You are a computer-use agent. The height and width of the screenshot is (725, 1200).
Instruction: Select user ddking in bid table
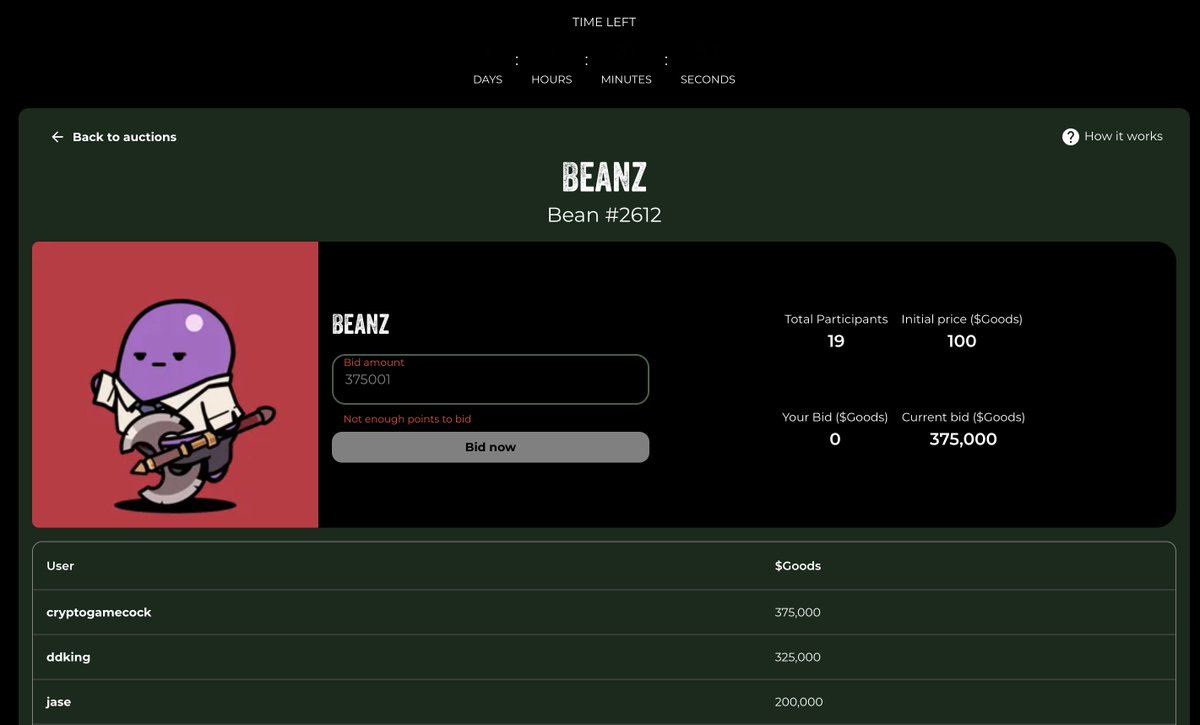point(69,657)
